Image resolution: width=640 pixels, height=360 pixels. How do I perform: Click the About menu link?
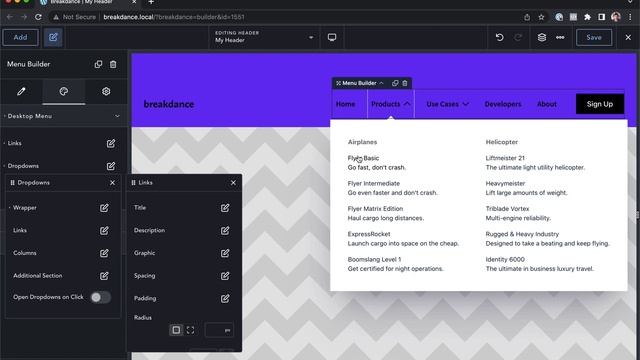(547, 104)
